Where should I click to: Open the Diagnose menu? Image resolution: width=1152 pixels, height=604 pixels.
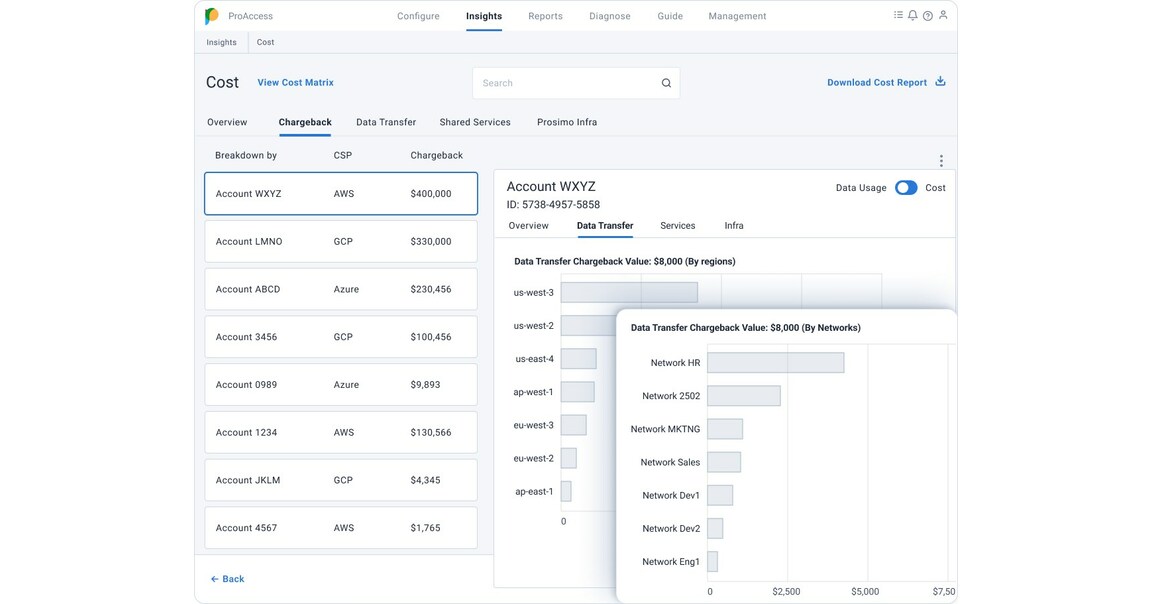[x=610, y=14]
